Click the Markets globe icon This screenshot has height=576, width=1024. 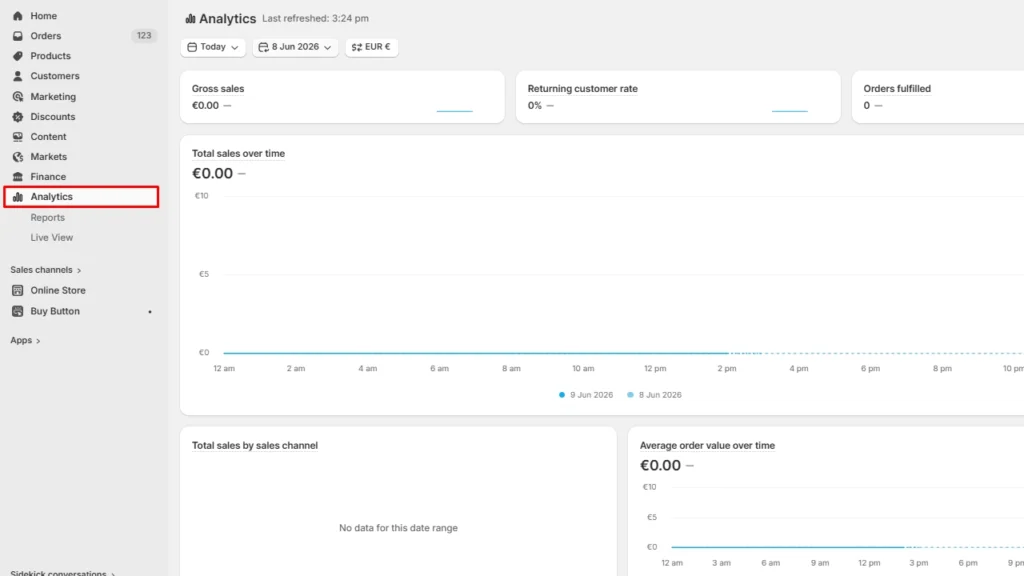(x=18, y=157)
